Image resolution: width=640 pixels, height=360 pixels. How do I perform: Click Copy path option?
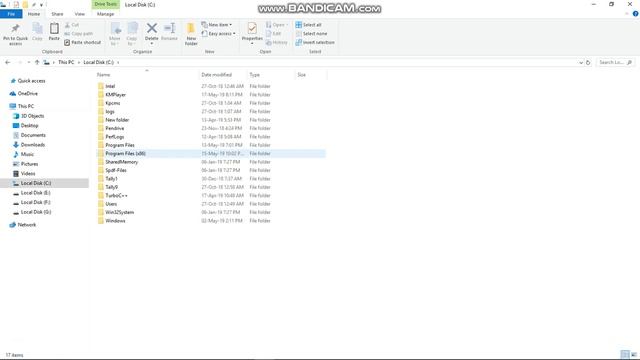tap(79, 33)
